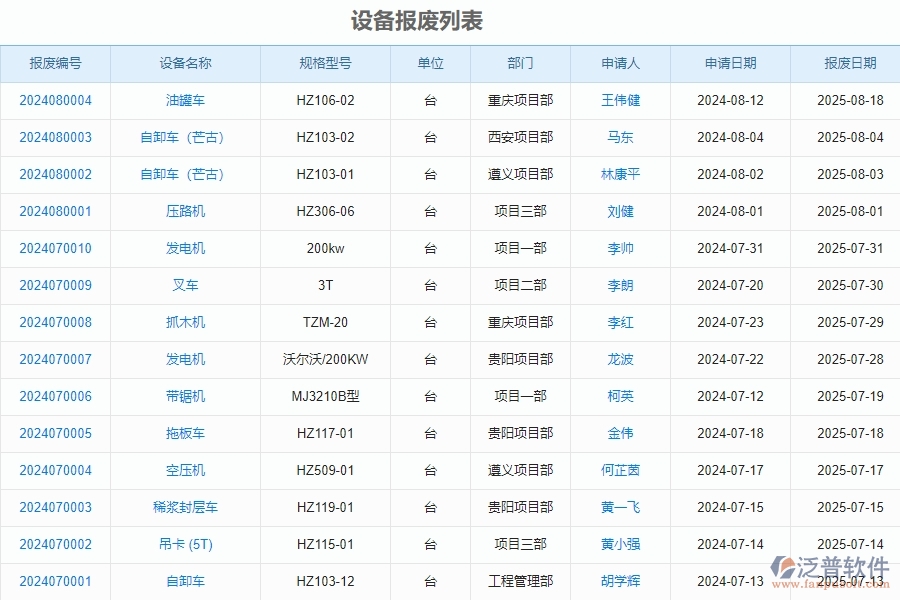Viewport: 900px width, 600px height.
Task: Click the 报废日期 column header
Action: pos(846,63)
